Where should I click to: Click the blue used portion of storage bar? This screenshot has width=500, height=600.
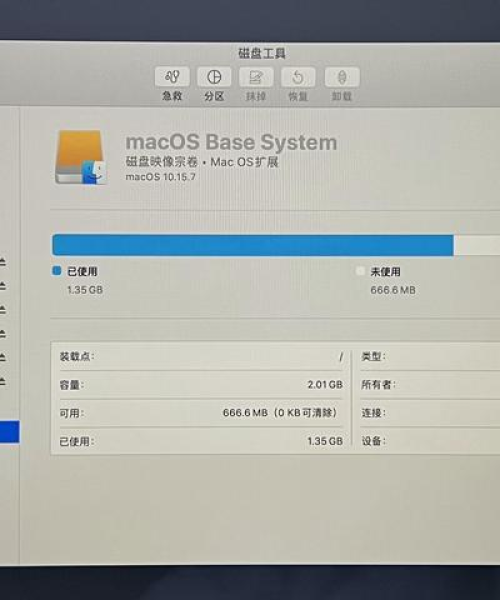(253, 245)
